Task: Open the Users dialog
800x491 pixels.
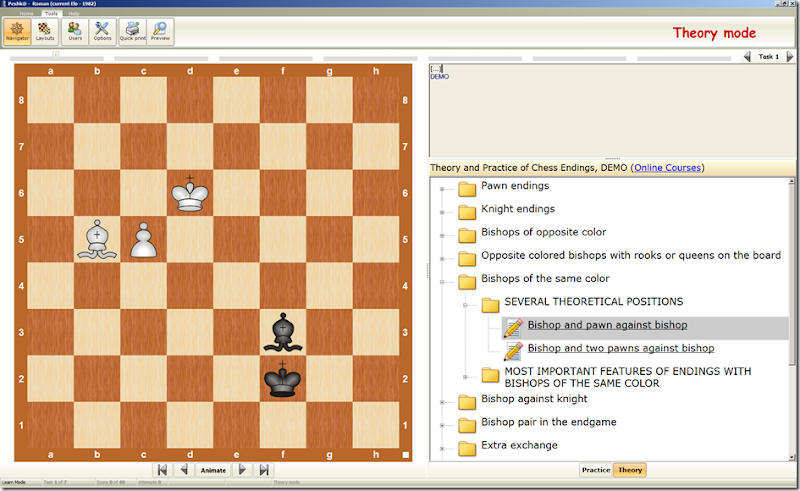Action: point(75,32)
